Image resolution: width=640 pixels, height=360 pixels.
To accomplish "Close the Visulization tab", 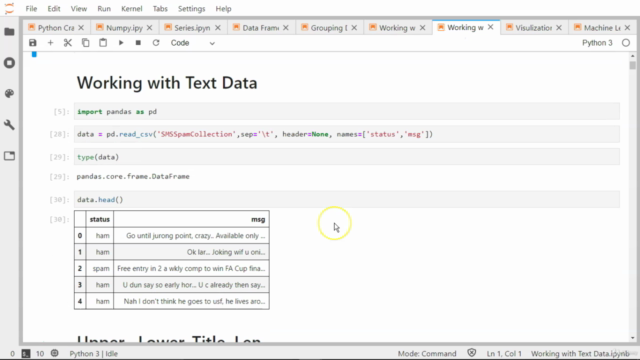I will click(559, 28).
